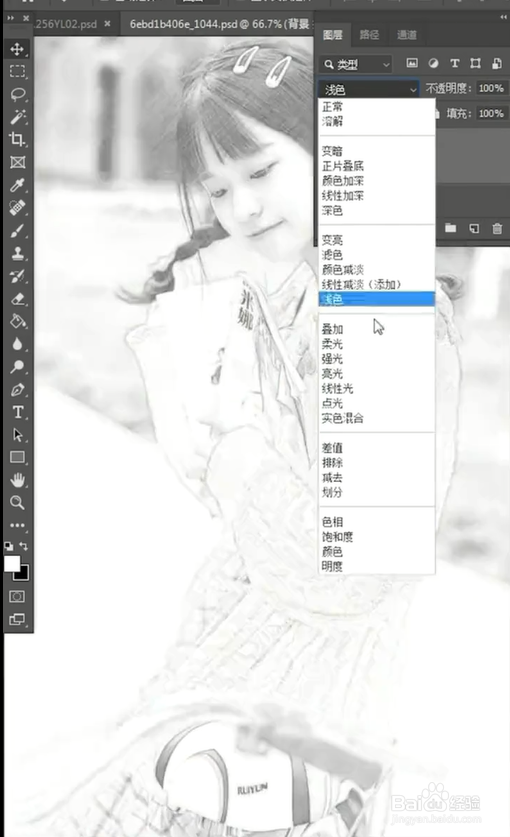Switch to the 通道 tab
Screen dimensions: 510x837
pos(406,35)
